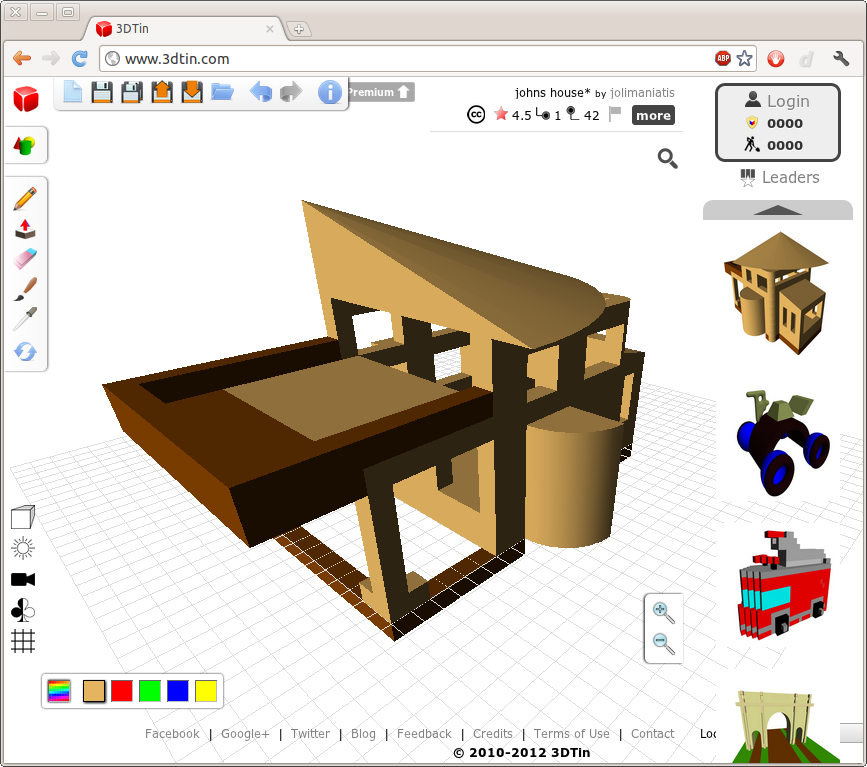Click the Login button
Viewport: 867px width, 767px height.
coord(777,101)
